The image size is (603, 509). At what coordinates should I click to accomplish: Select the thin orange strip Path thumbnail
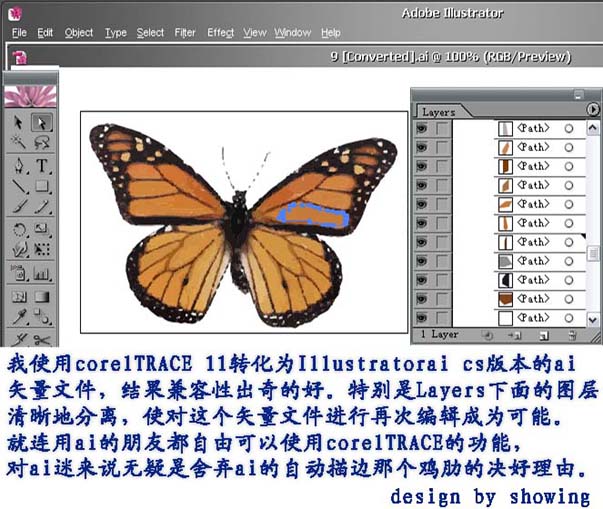[505, 223]
